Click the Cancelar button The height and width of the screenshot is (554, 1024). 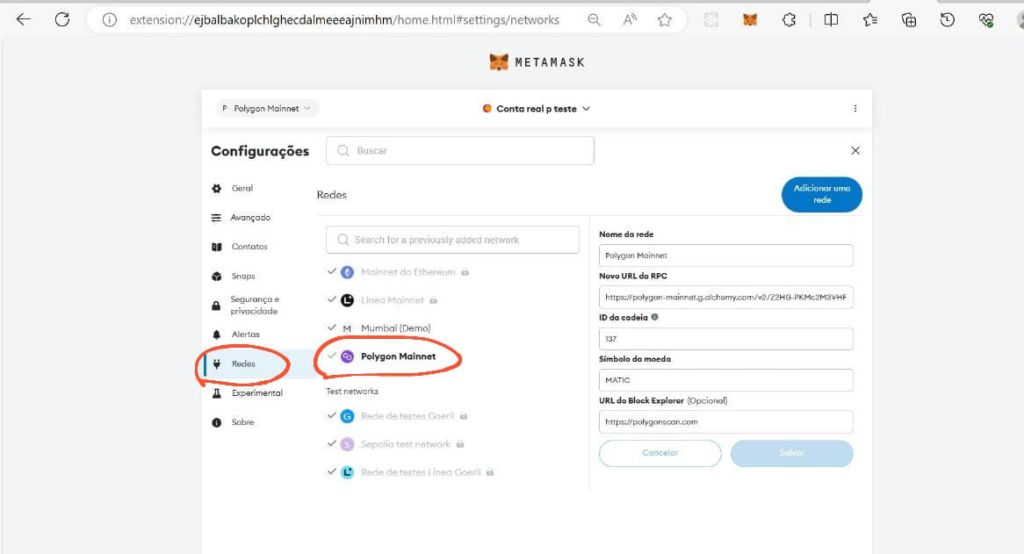pos(660,453)
